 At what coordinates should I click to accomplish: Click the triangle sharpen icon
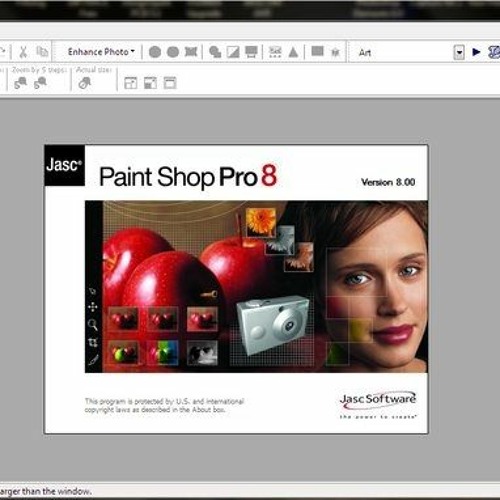293,52
